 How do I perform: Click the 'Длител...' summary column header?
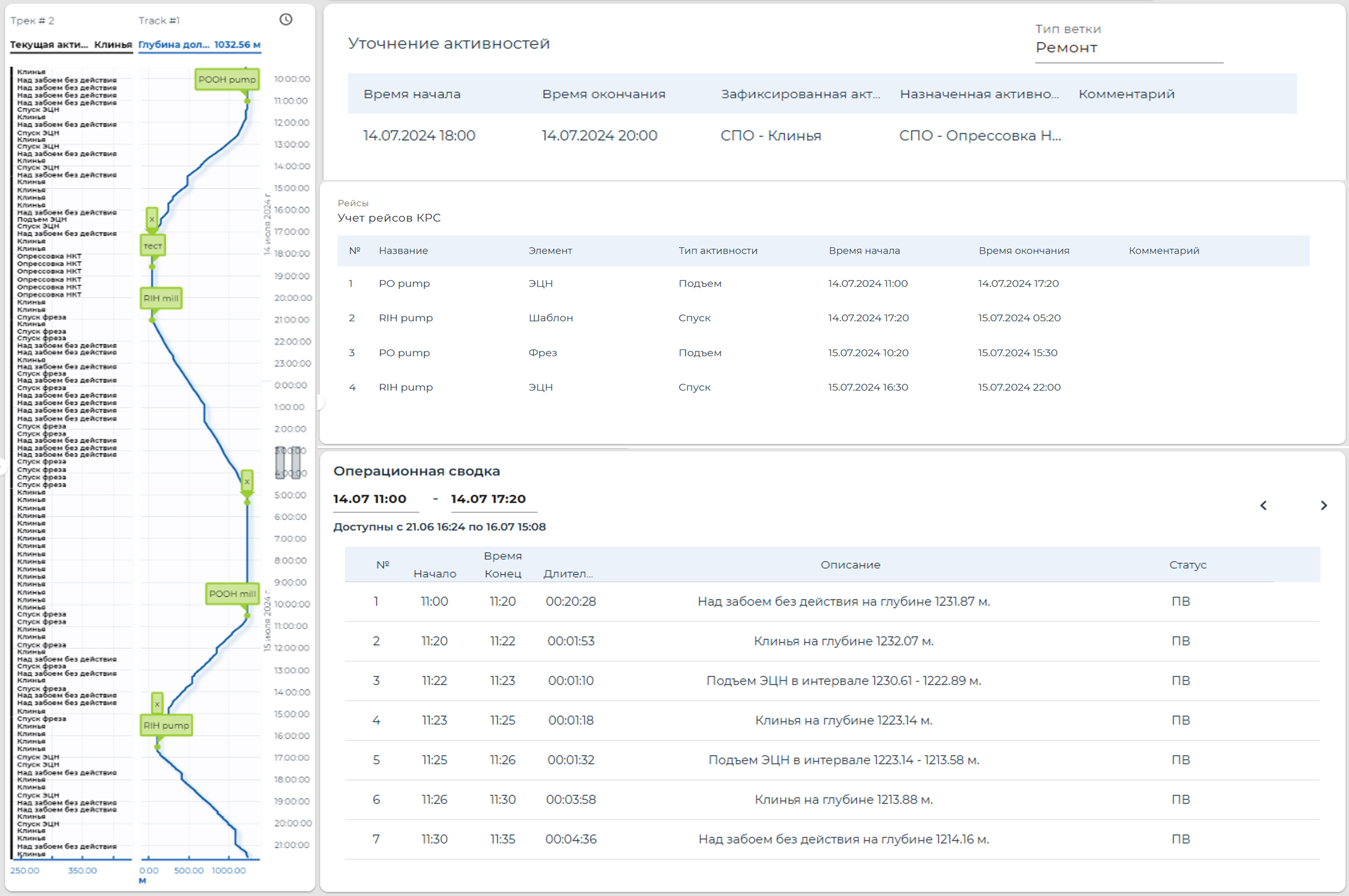[568, 574]
